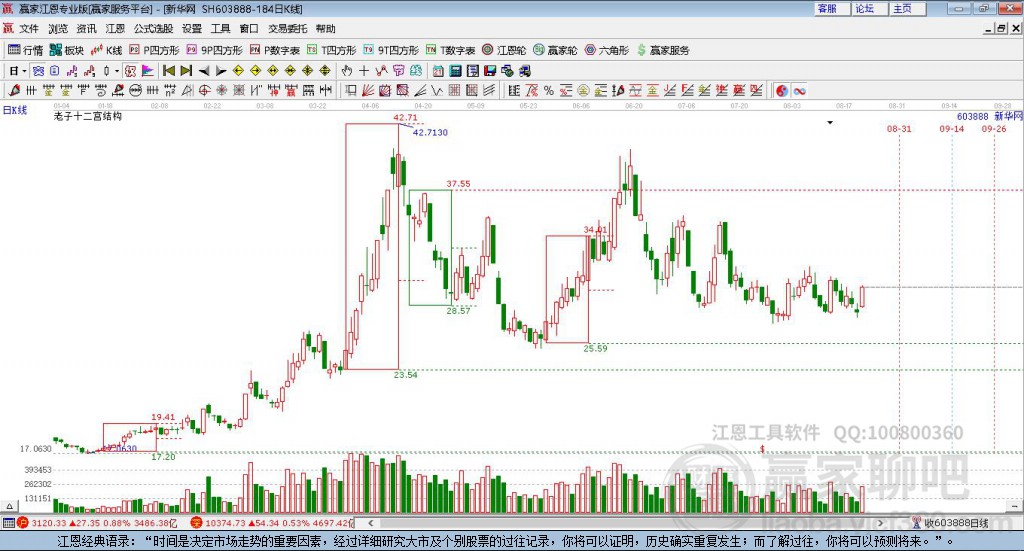Click the grid icon in status bar
Viewport: 1024px width, 551px height.
[8, 523]
